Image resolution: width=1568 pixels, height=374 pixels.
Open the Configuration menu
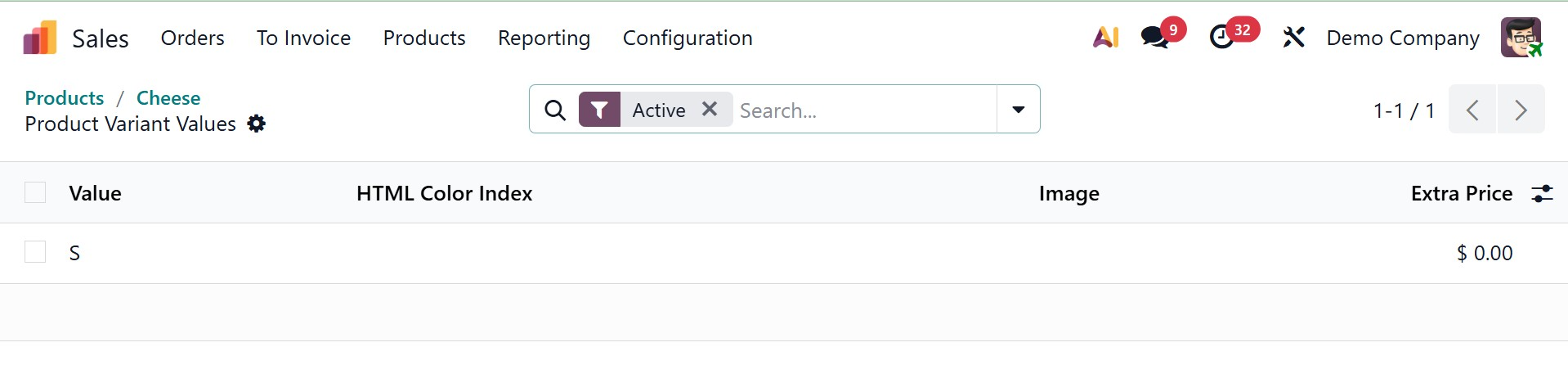point(688,38)
